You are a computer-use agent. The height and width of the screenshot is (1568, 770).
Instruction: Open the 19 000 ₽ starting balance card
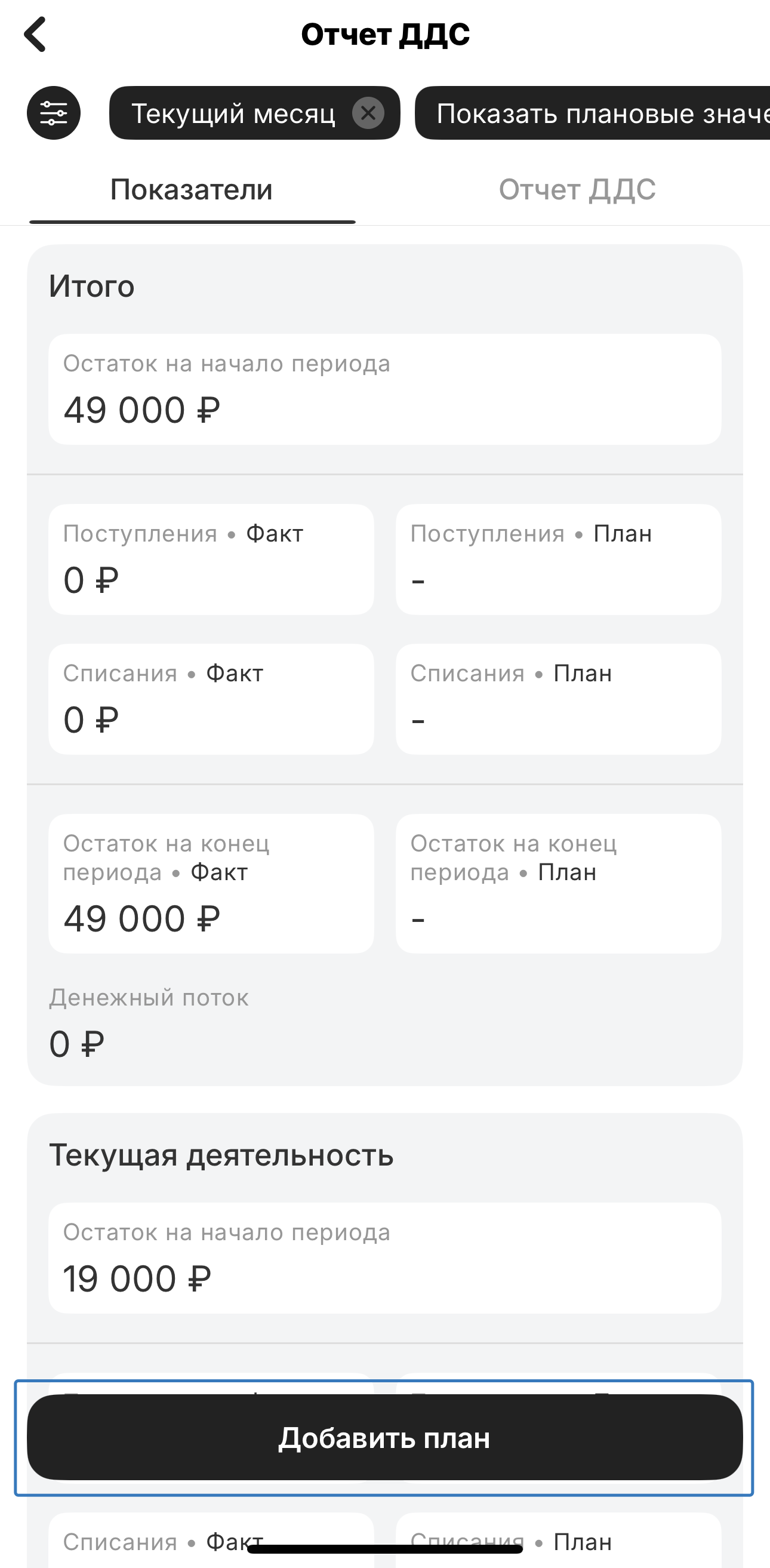click(384, 1258)
